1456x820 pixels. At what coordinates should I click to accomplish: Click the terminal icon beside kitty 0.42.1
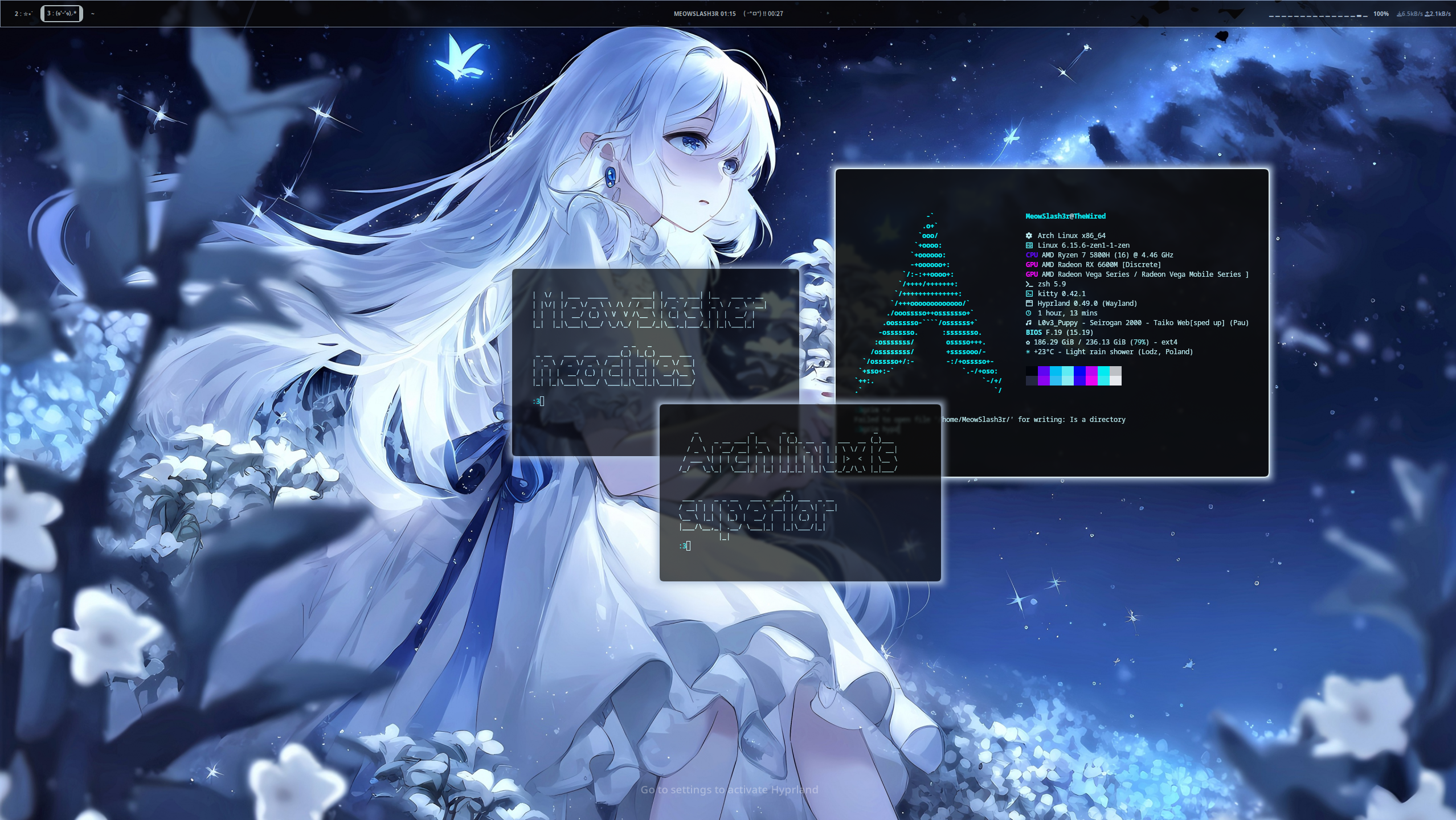(1029, 294)
